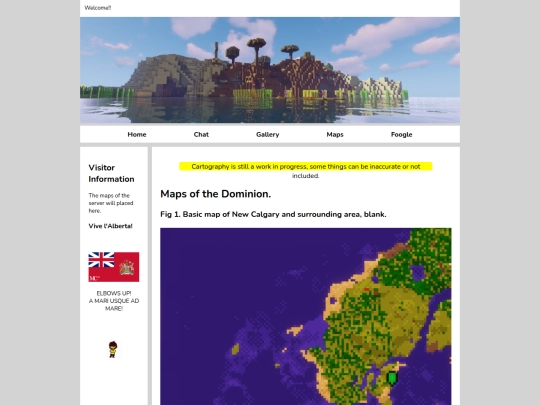The height and width of the screenshot is (405, 540).
Task: Click 'The maps of the server' paragraph
Action: pyautogui.click(x=111, y=203)
